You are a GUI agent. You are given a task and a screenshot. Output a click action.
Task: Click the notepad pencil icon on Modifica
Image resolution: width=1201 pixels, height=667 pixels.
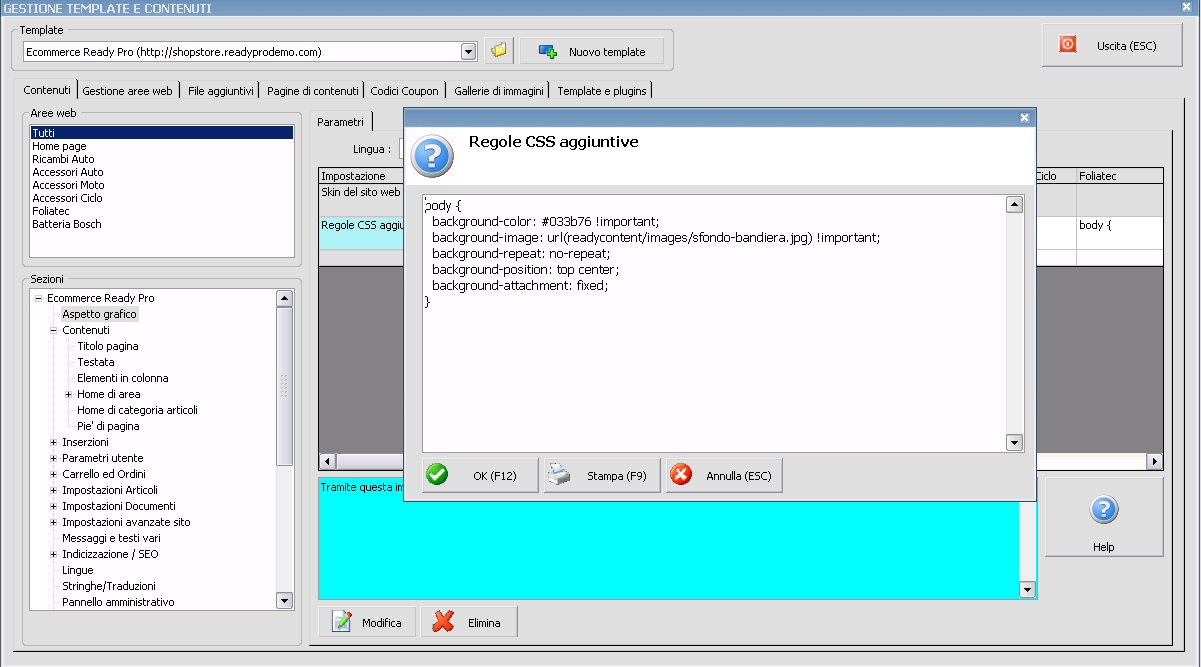[342, 622]
